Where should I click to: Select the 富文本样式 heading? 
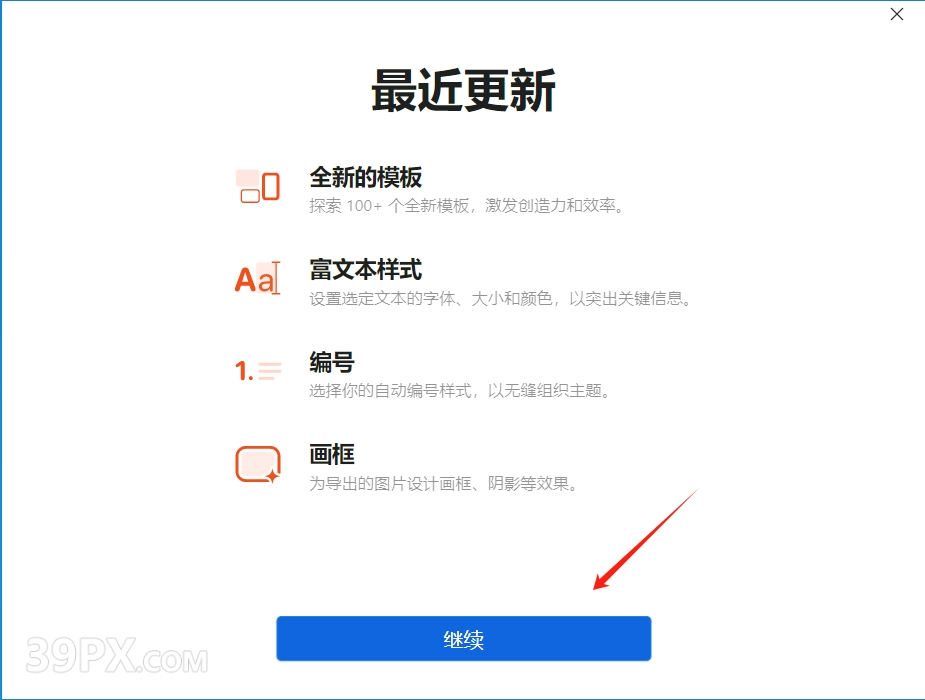366,270
